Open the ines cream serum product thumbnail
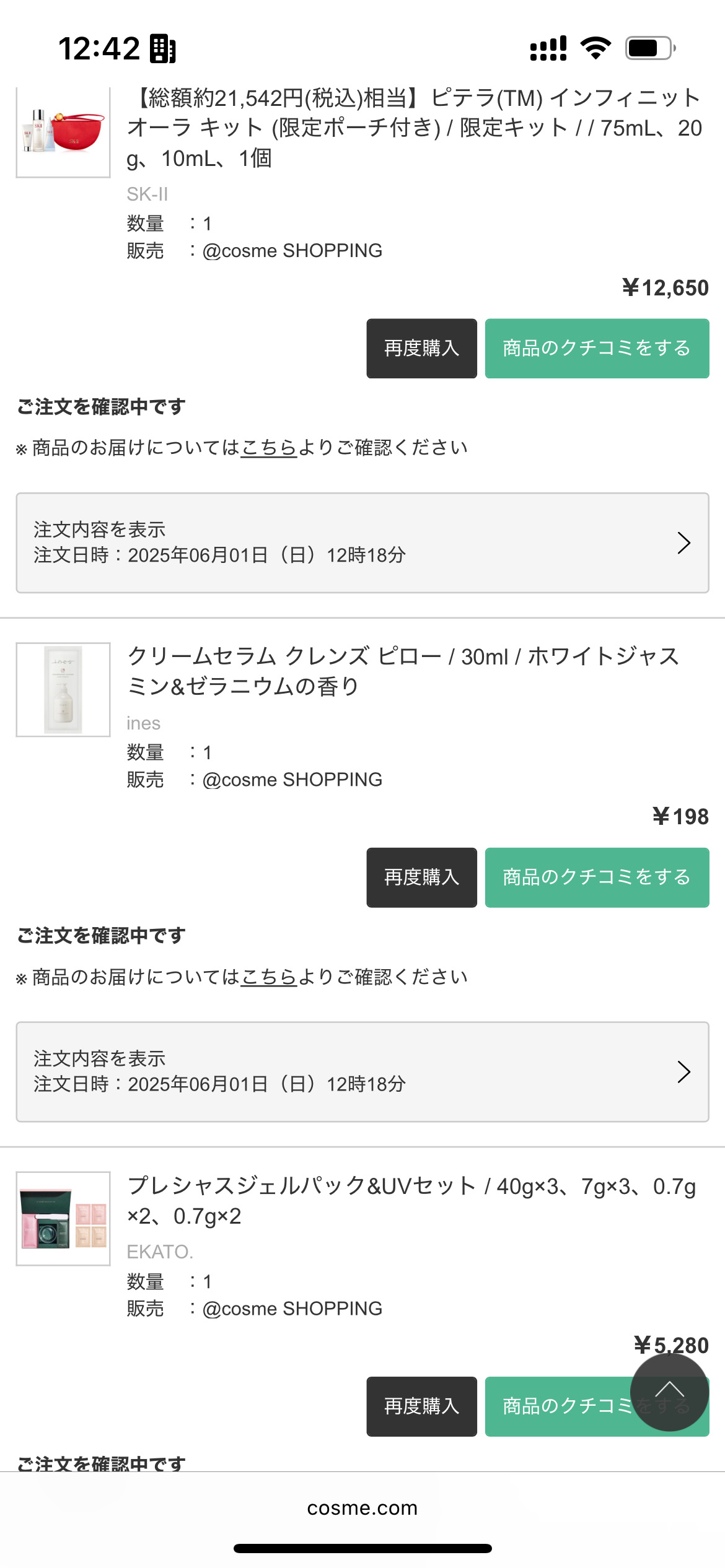Screen dimensions: 725x1568 (63, 689)
